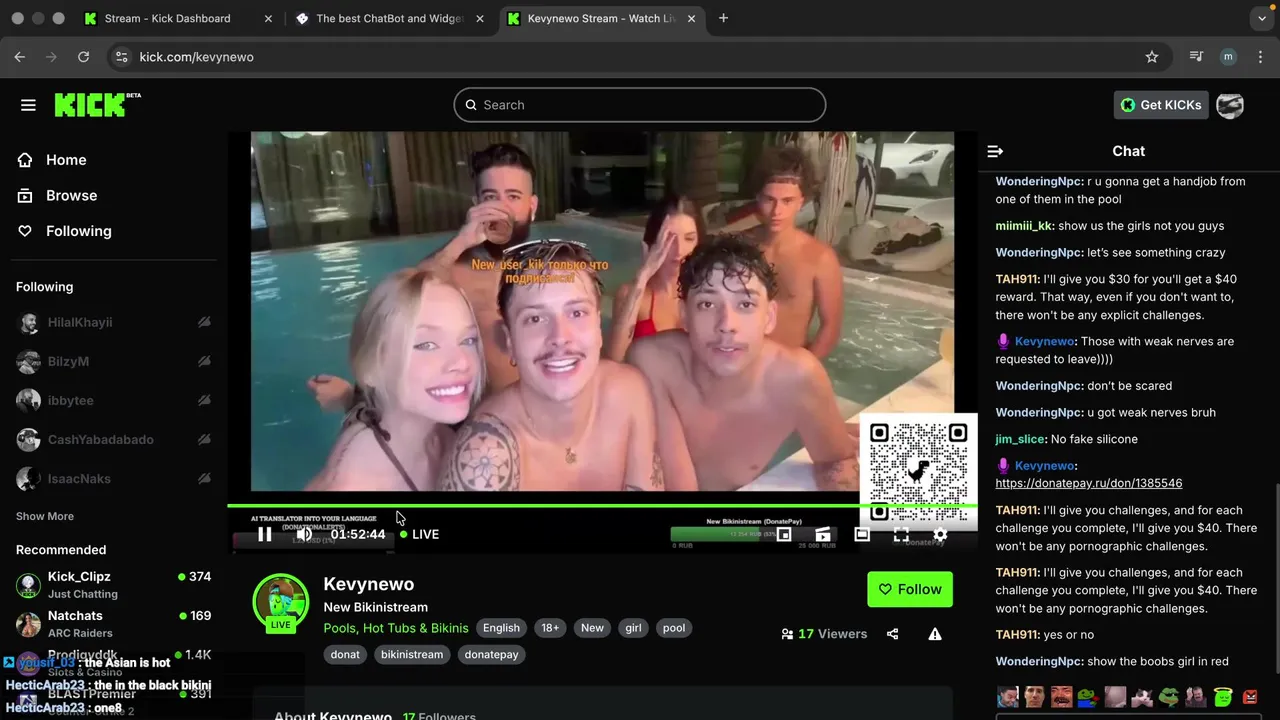The image size is (1280, 720).
Task: Click jim_slice username in chat
Action: (1020, 439)
